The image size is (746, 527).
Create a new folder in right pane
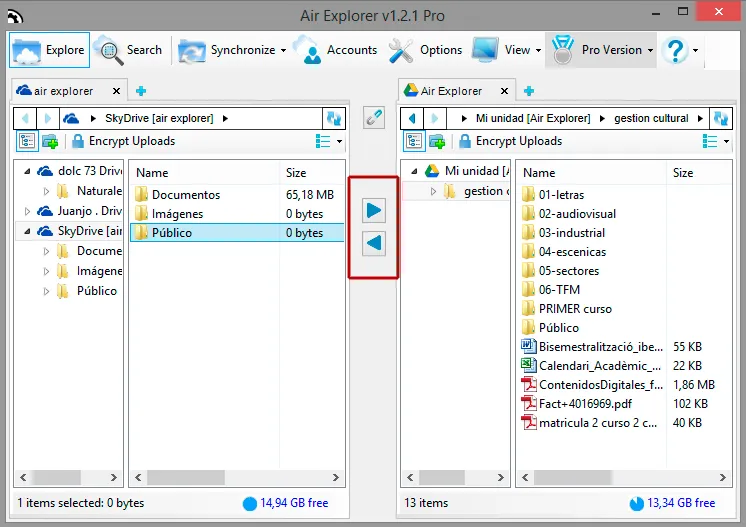(437, 141)
